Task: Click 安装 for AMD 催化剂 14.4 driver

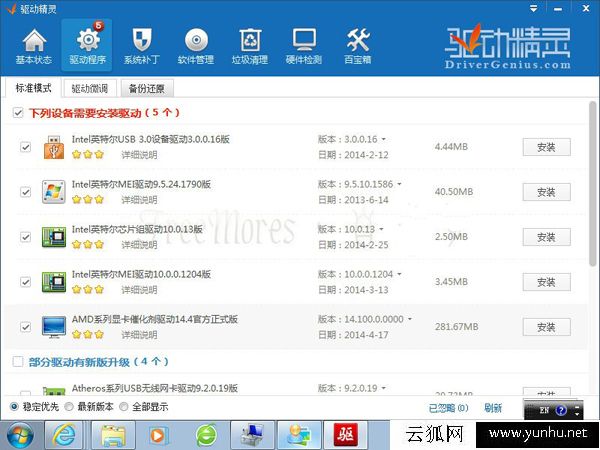Action: point(546,327)
